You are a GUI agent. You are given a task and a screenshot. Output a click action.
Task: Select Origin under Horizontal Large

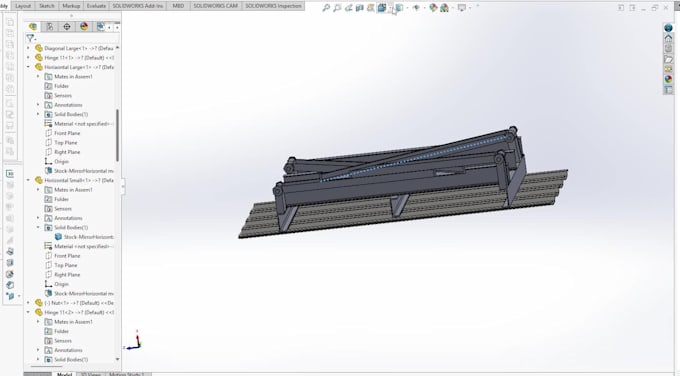point(61,161)
